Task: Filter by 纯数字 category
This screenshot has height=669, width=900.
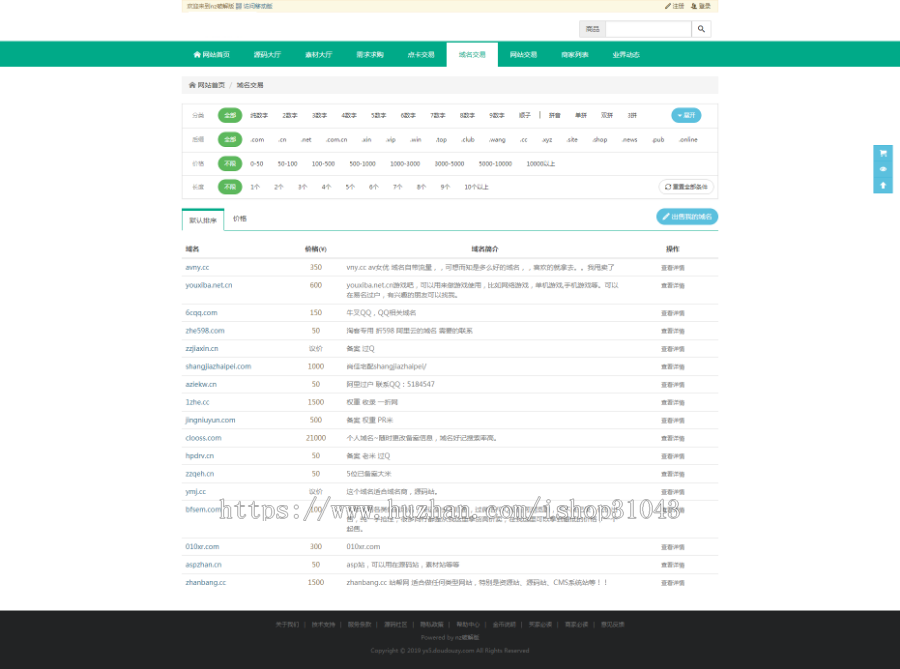Action: [x=259, y=115]
